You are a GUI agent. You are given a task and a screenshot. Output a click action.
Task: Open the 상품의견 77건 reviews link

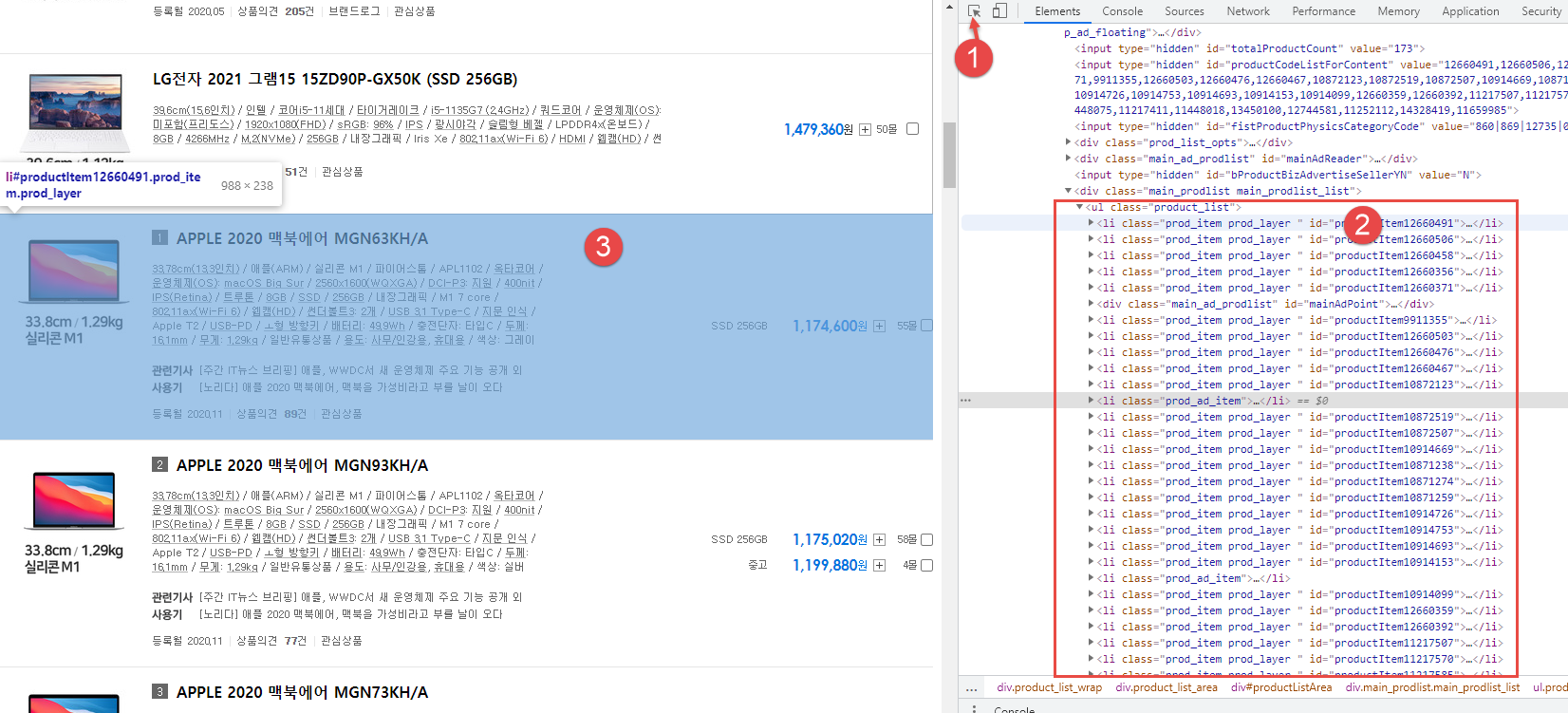tap(271, 641)
